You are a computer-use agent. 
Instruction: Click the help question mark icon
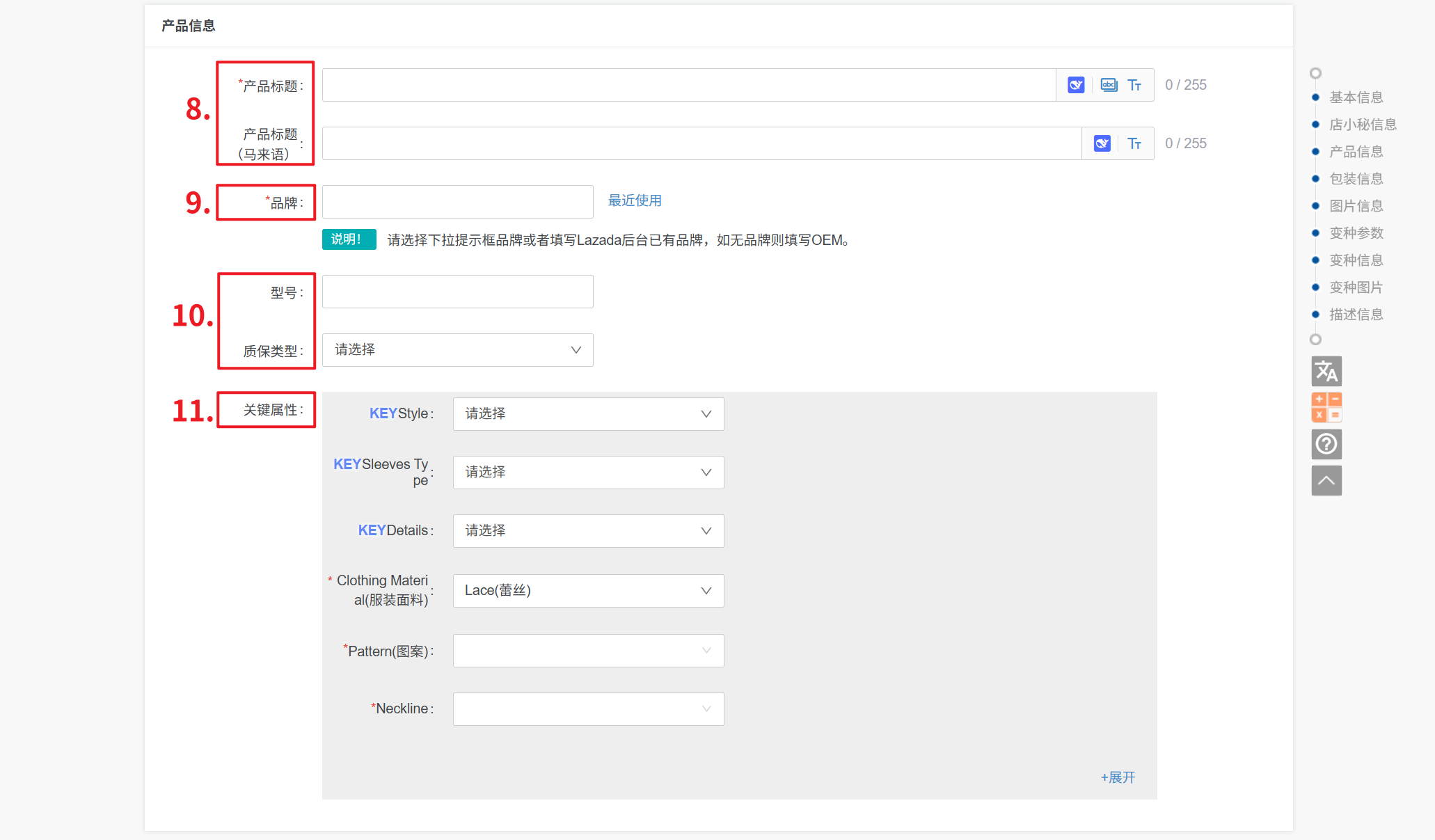coord(1326,444)
